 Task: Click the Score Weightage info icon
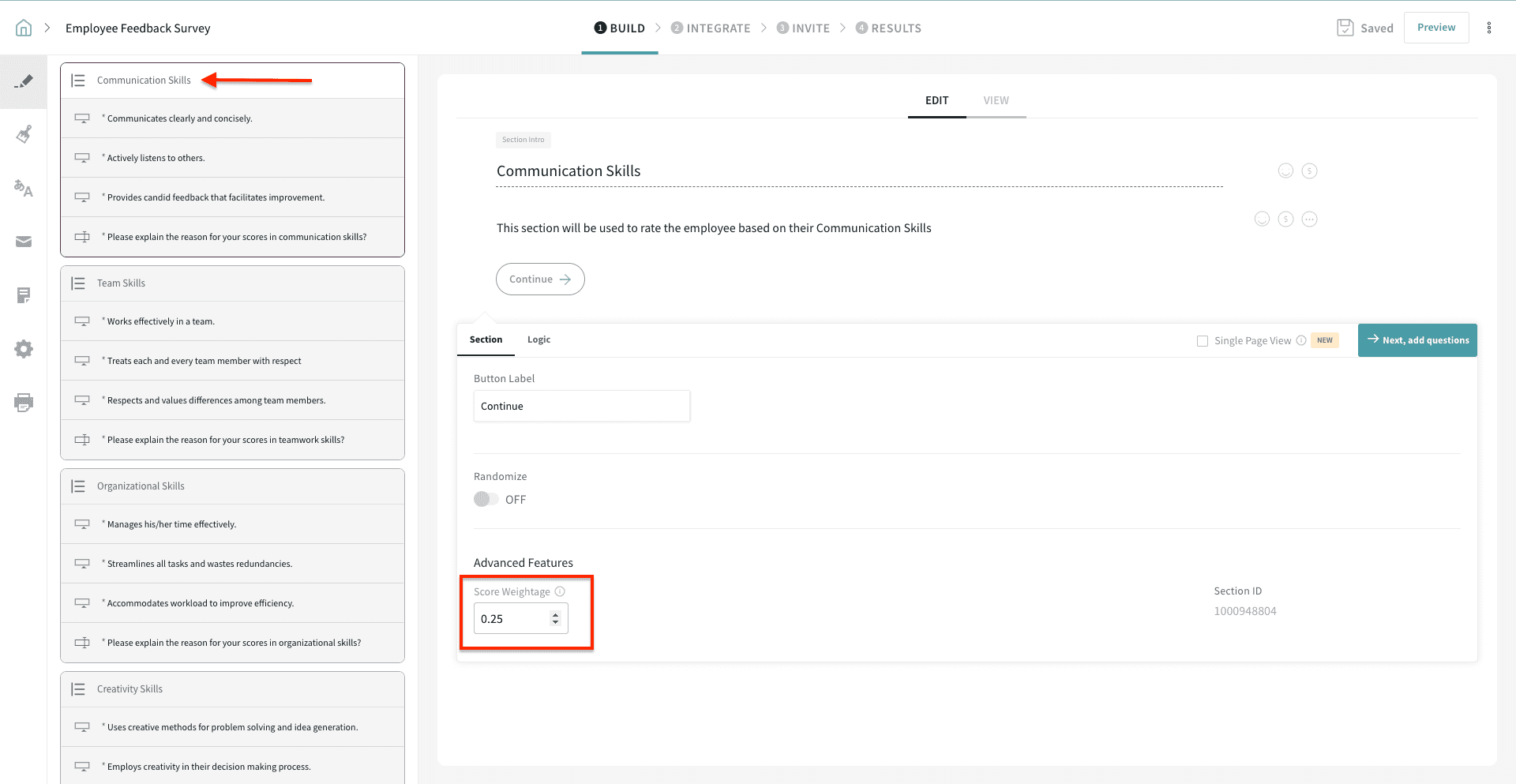coord(560,591)
